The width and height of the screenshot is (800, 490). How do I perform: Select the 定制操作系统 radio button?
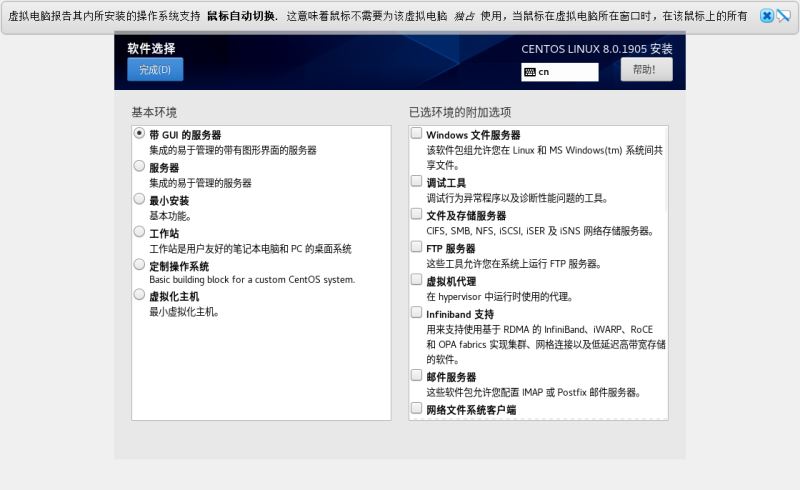(139, 265)
